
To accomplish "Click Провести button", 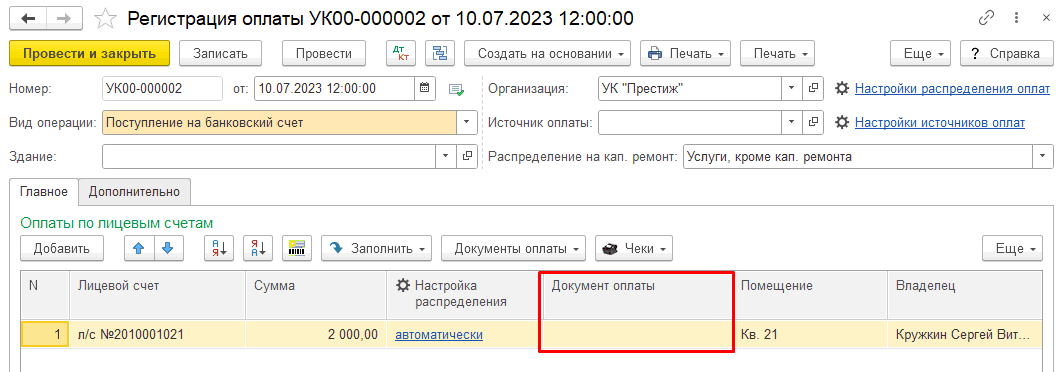I will pos(323,53).
